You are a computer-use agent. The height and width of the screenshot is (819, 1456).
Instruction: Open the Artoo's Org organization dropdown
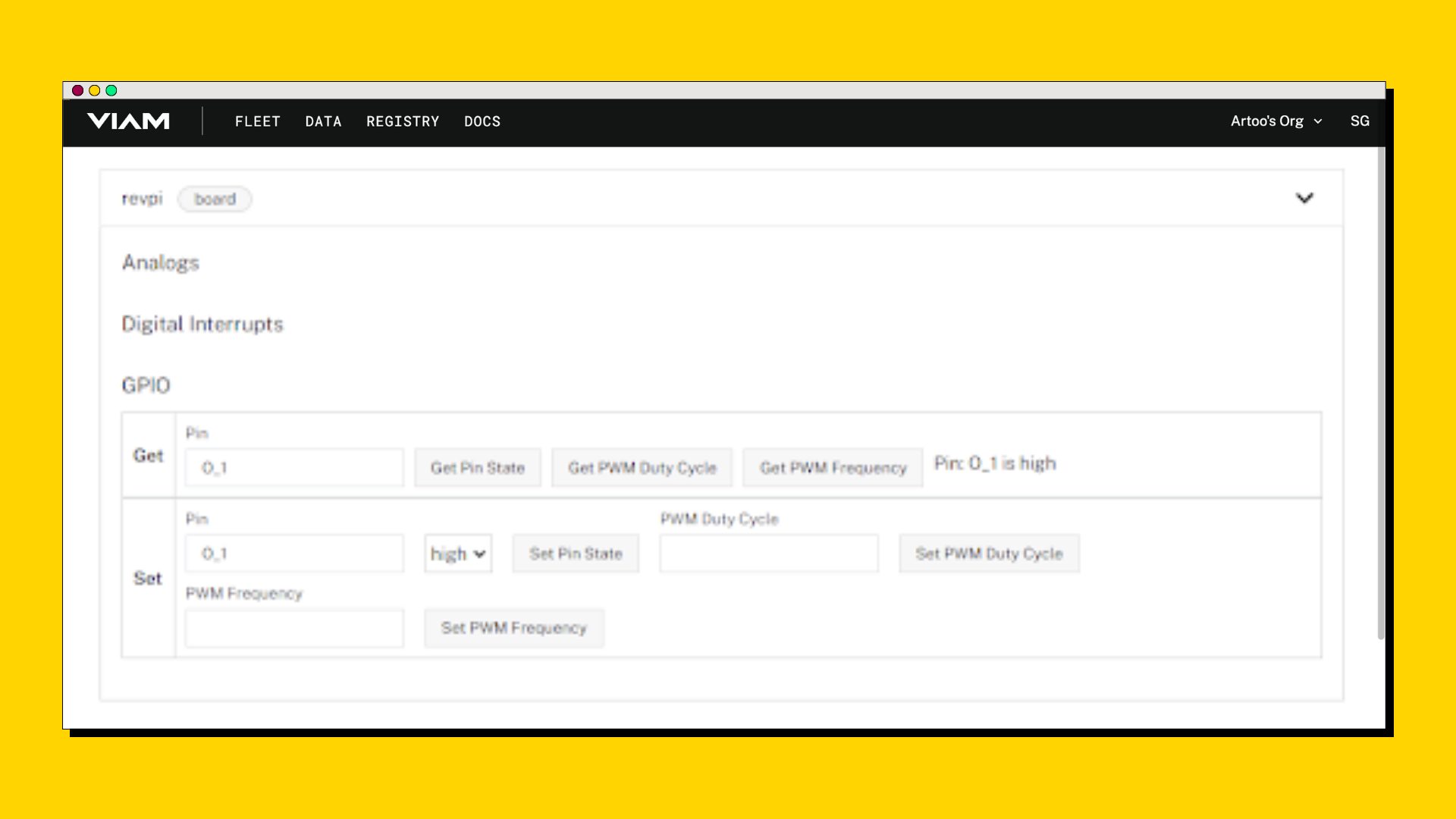1277,121
